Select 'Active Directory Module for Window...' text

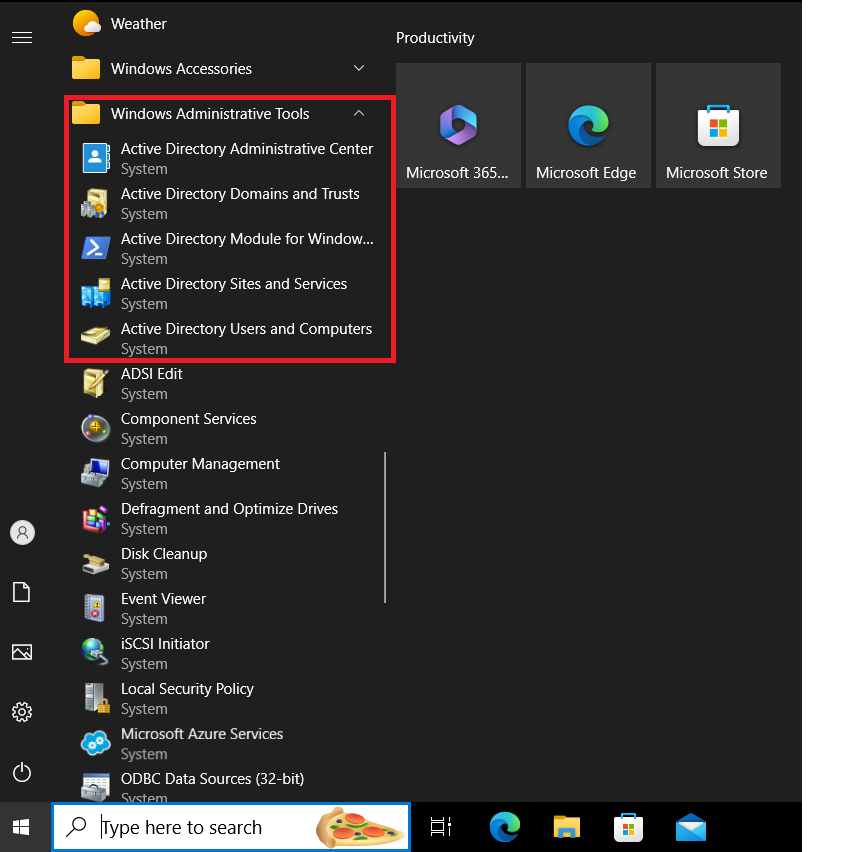(x=247, y=239)
